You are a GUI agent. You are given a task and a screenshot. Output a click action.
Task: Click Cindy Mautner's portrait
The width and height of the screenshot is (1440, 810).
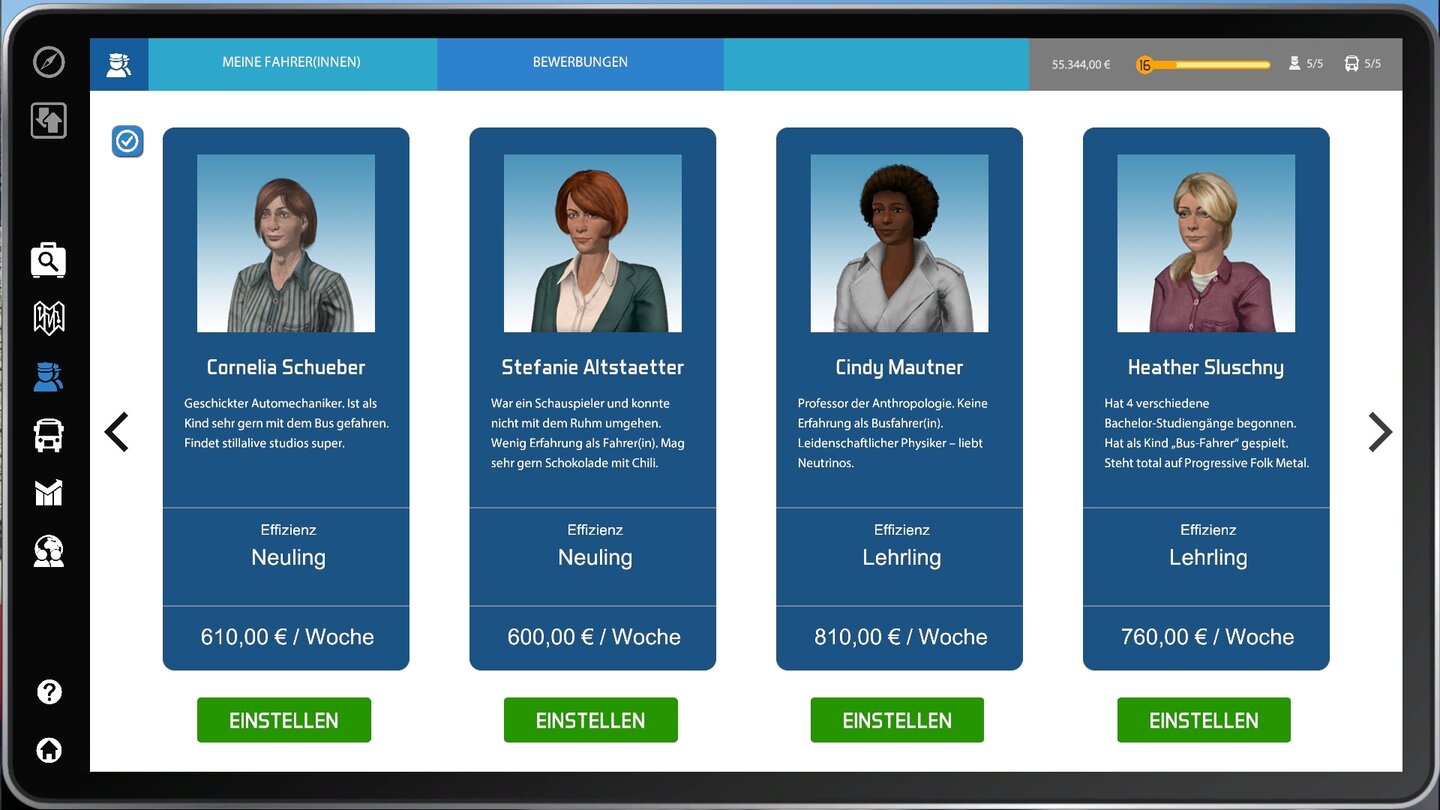pos(899,243)
